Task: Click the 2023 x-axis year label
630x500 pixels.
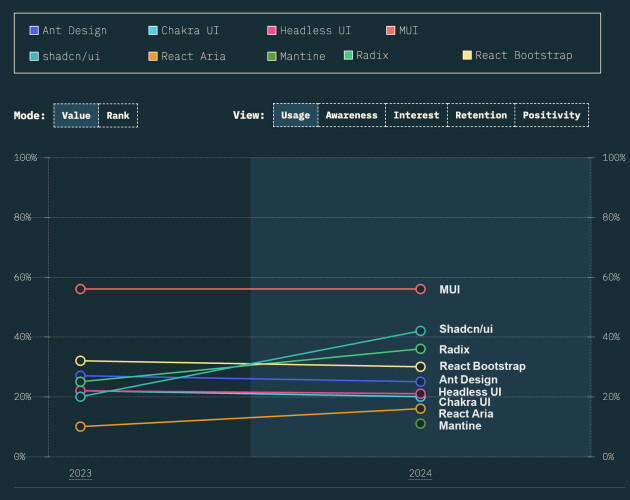Action: 80,473
